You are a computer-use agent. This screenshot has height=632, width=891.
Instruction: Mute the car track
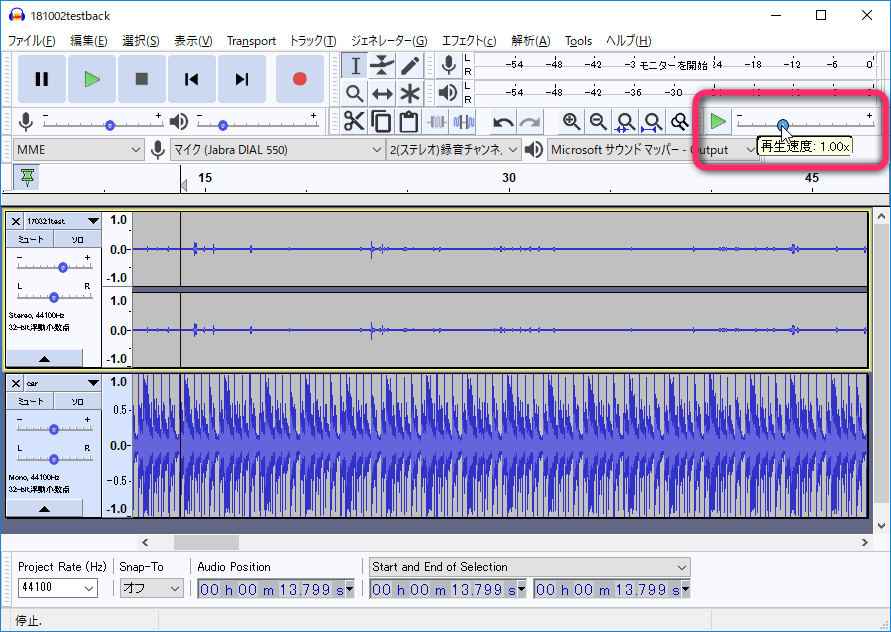pyautogui.click(x=31, y=401)
